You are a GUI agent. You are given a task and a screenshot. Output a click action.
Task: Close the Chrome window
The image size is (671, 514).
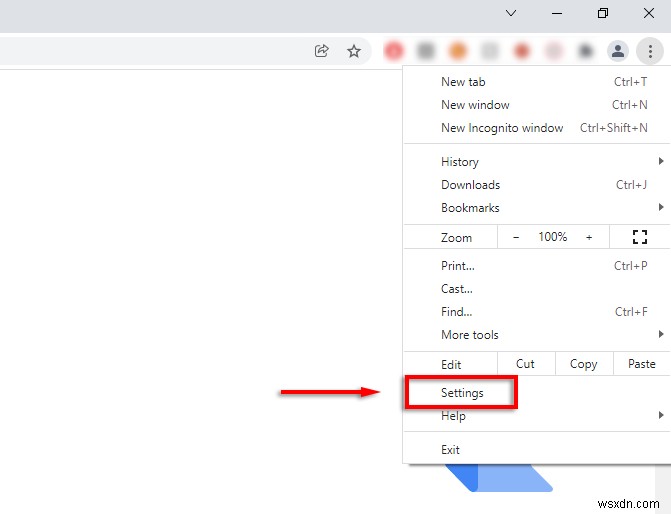(x=649, y=13)
